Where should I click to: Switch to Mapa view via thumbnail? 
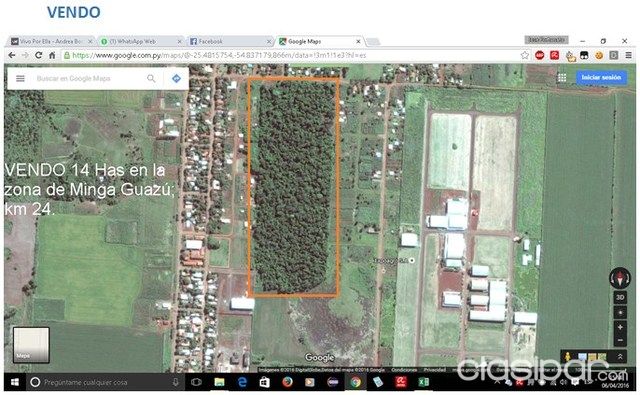[x=31, y=345]
